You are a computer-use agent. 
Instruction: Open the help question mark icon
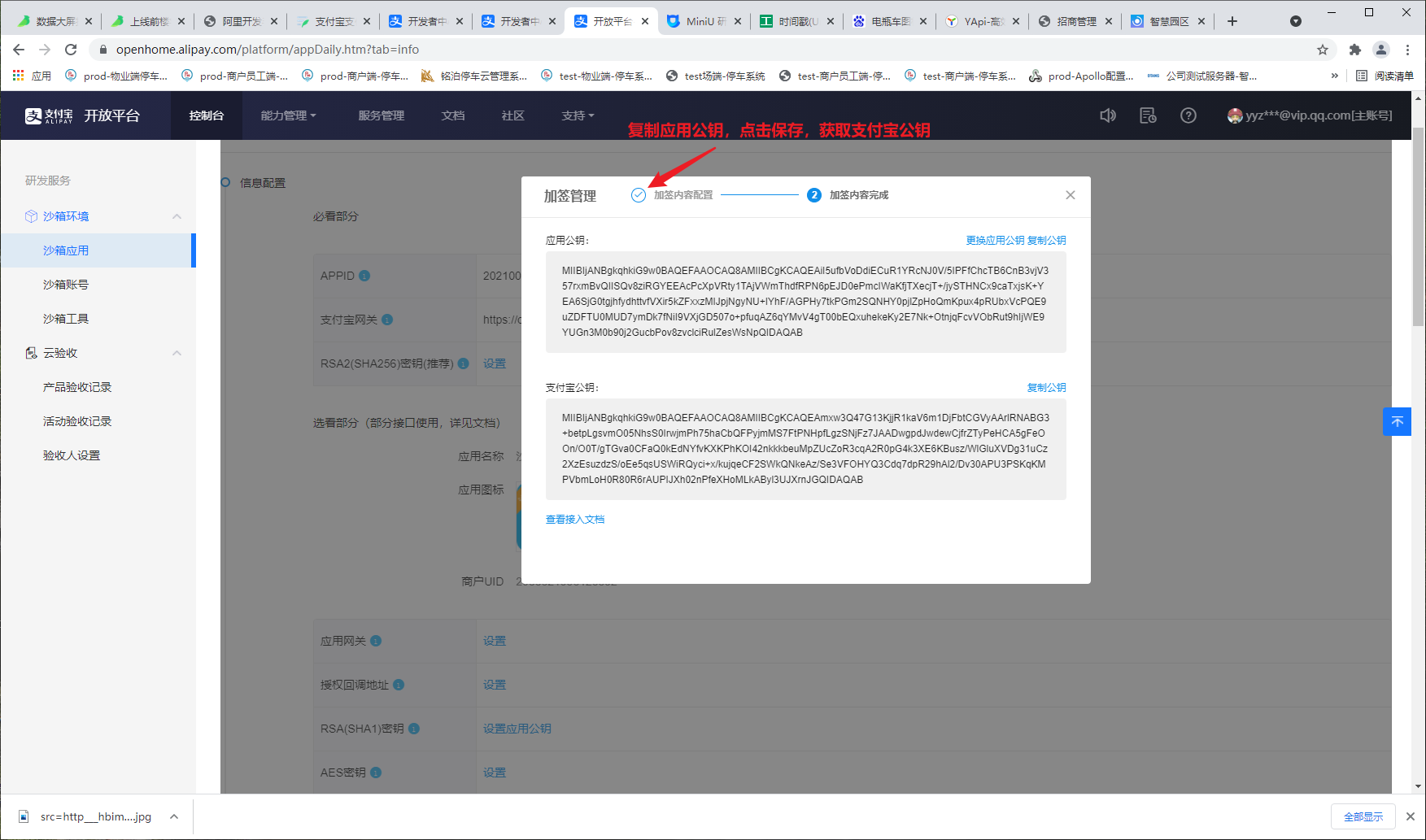[x=1188, y=115]
